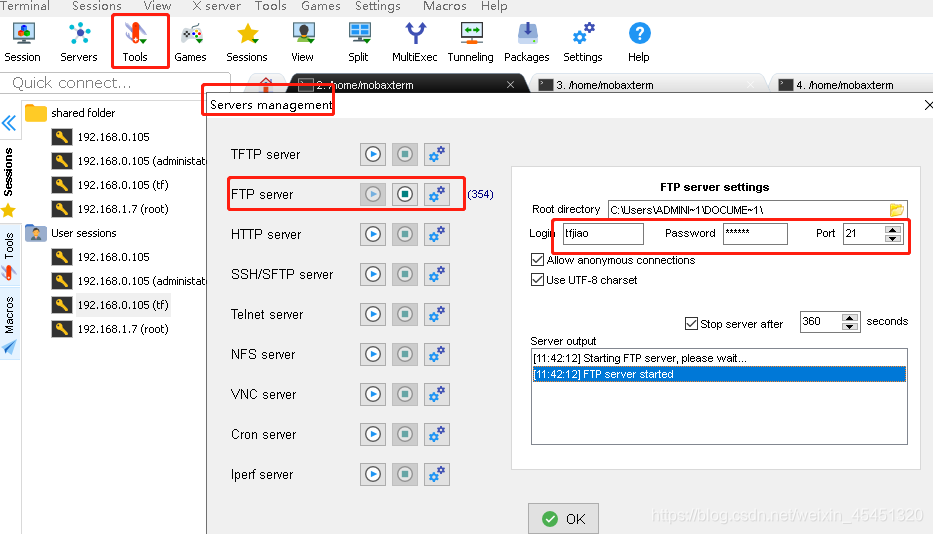Decrease the stop-after seconds value
Viewport: 933px width, 534px height.
click(850, 326)
